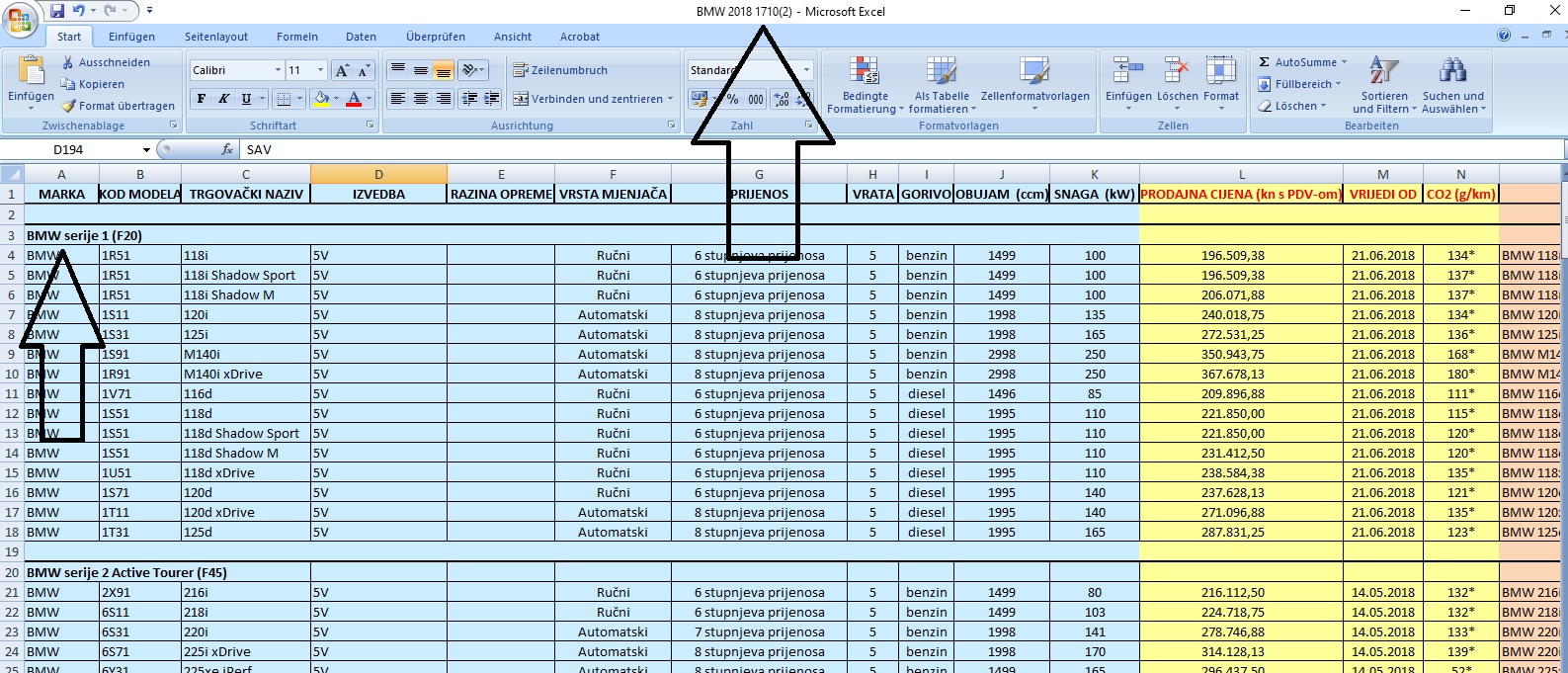This screenshot has width=1568, height=673.
Task: Click cell with price 350.943,75
Action: [1242, 354]
